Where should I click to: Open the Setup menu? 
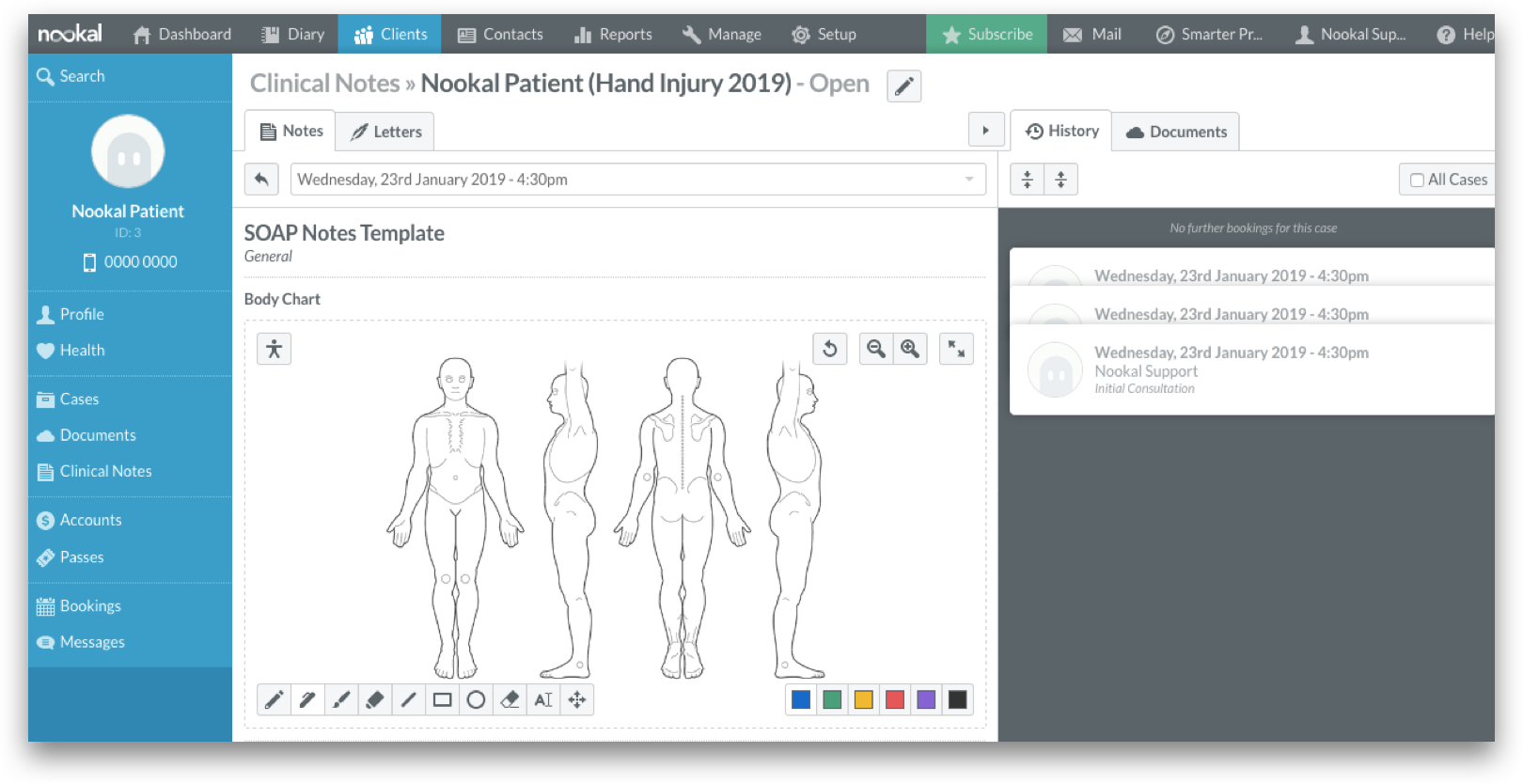tap(824, 34)
